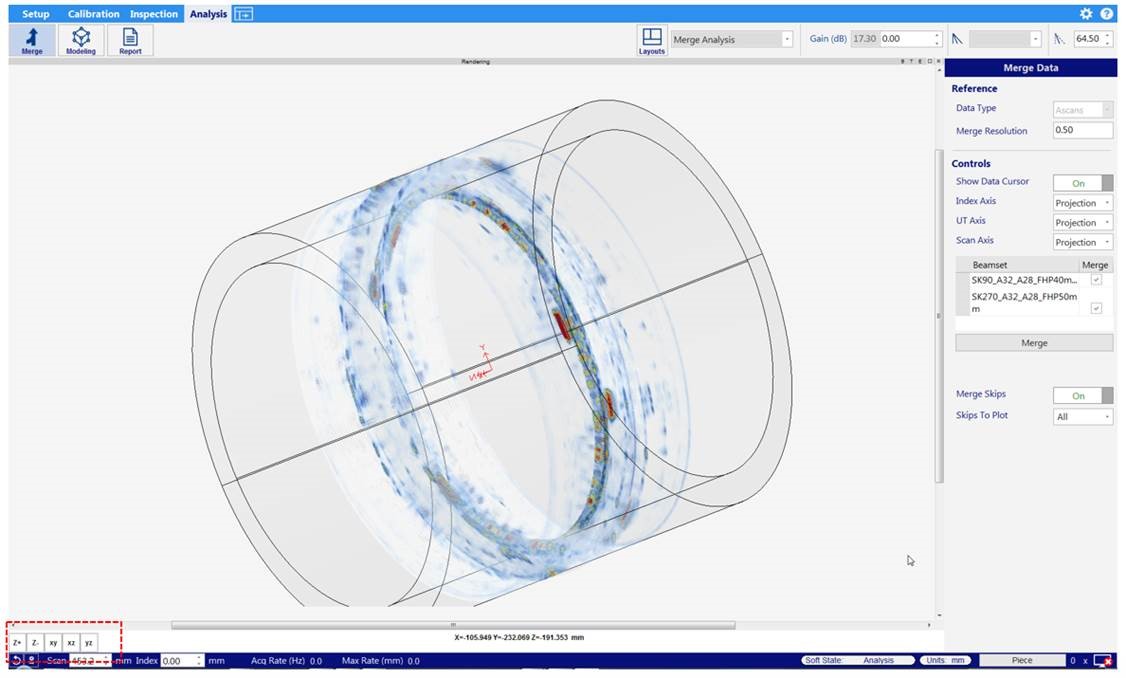Check Merge box for SK90 beamset

[1096, 281]
